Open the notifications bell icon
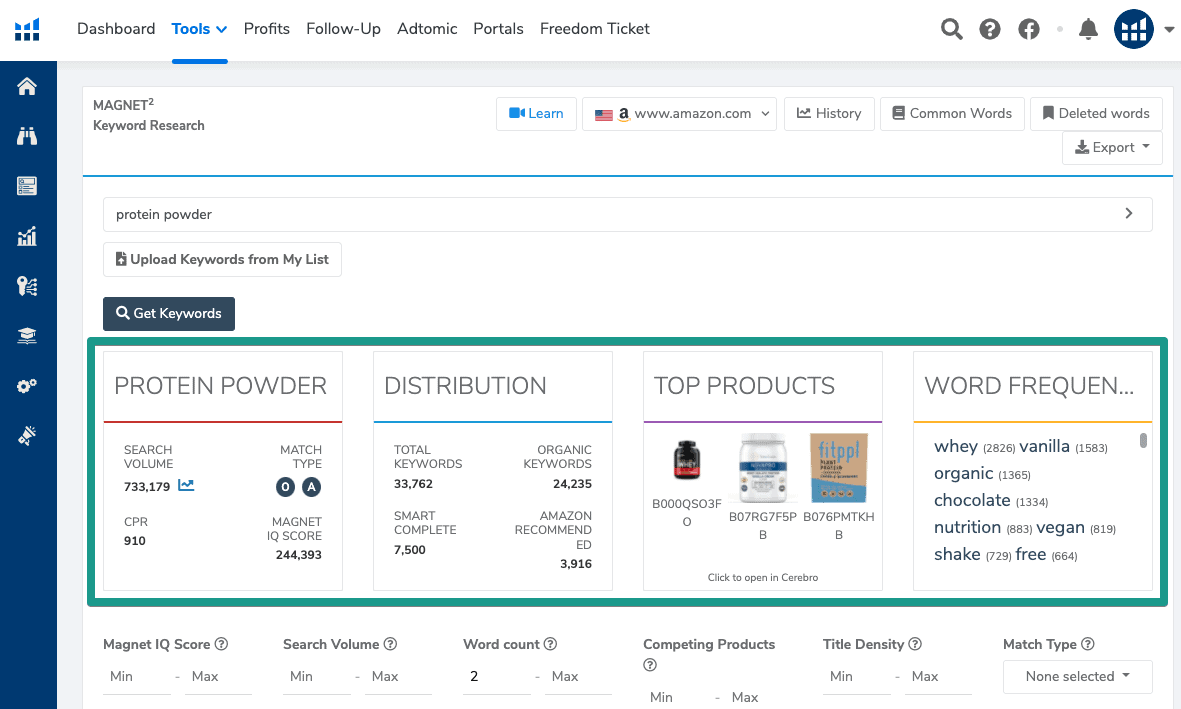 1088,29
